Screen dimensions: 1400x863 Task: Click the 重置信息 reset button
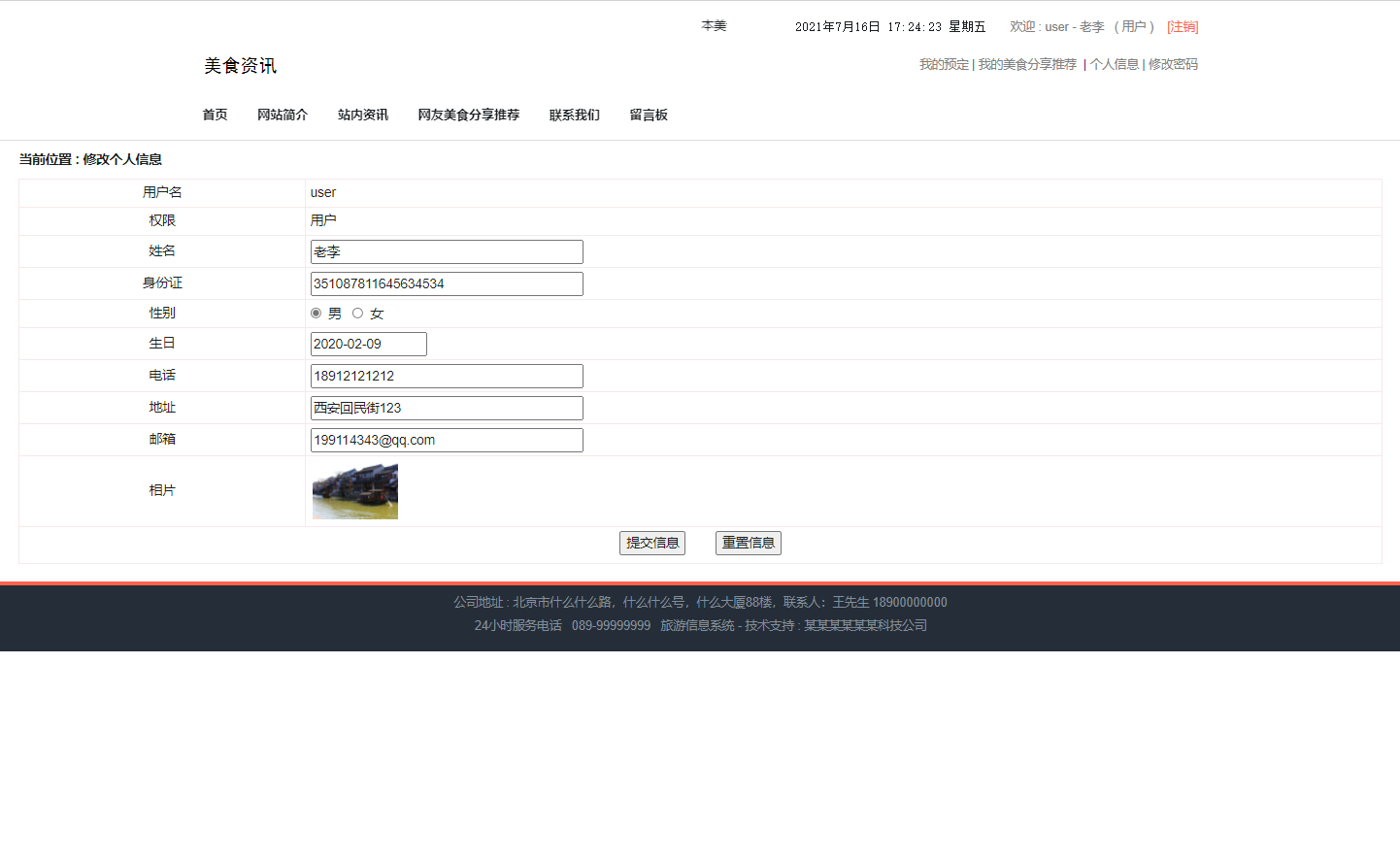coord(748,543)
